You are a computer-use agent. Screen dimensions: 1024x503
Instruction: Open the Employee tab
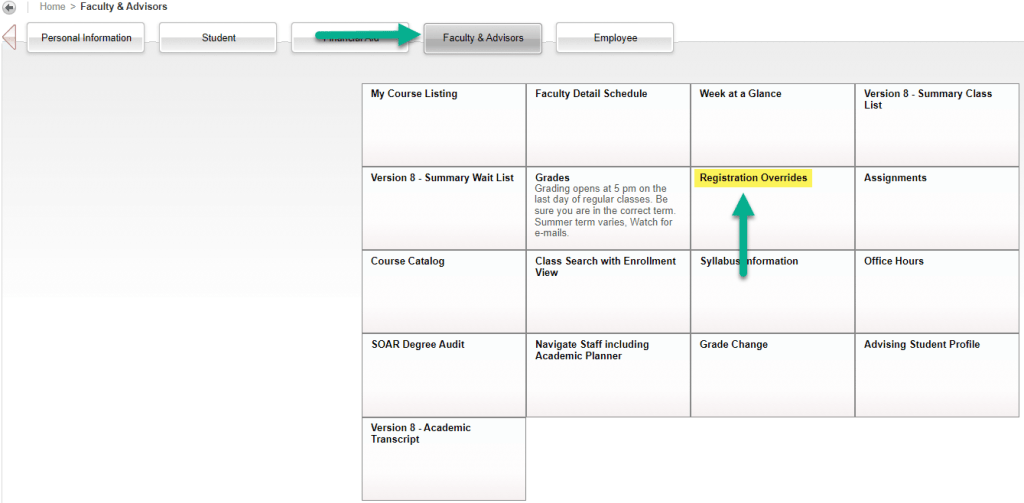coord(615,38)
